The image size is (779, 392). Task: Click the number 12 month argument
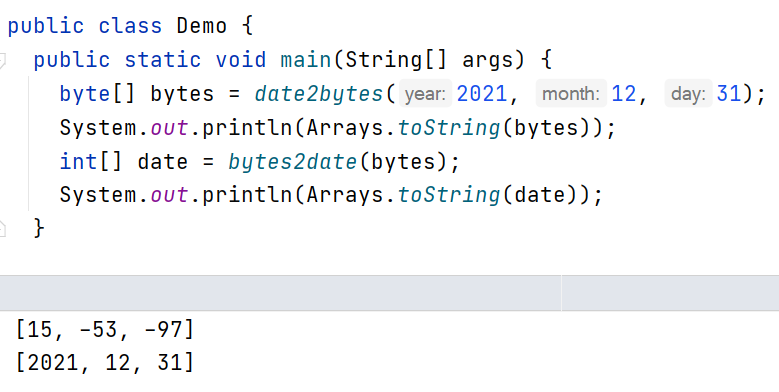[624, 94]
